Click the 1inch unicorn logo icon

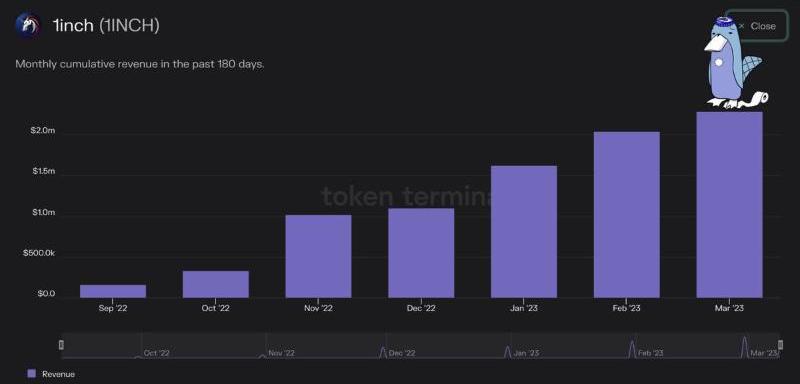[x=28, y=25]
